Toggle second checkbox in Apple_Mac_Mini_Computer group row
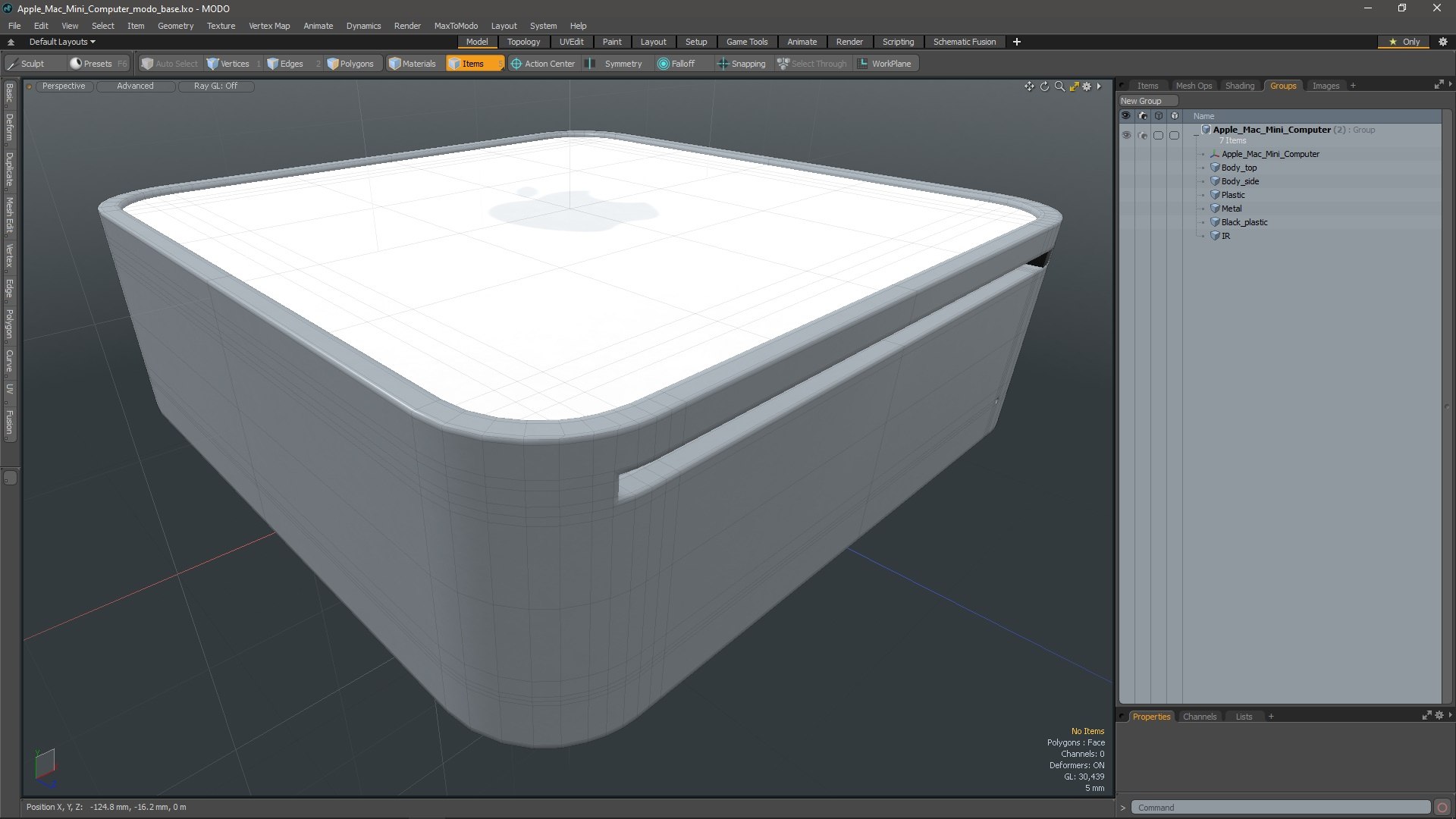1456x819 pixels. [1174, 135]
